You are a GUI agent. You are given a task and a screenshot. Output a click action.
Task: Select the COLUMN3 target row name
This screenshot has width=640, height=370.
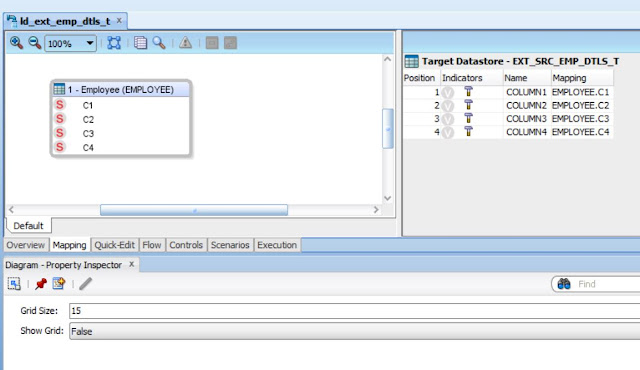click(x=526, y=119)
